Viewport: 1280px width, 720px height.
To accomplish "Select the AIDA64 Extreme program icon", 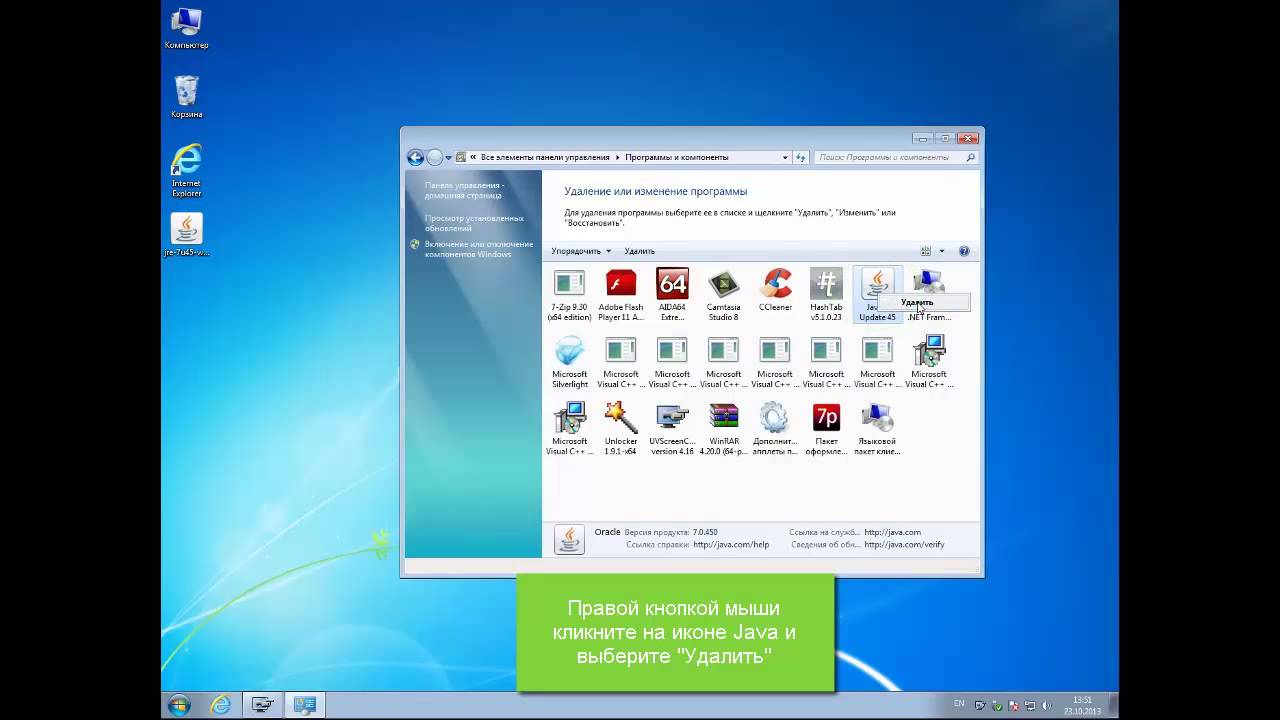I will coord(672,294).
